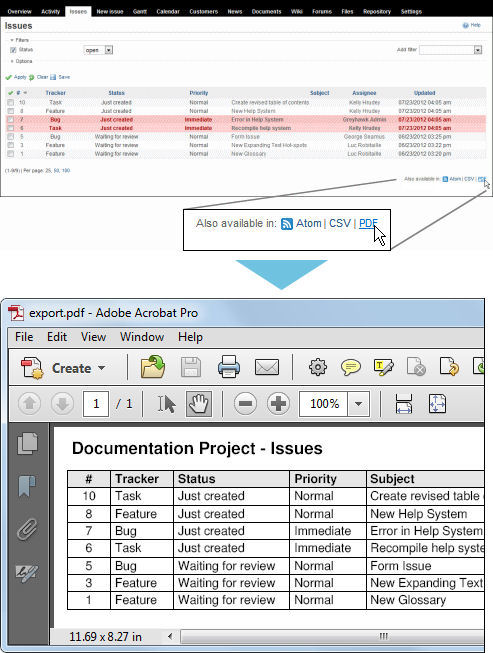Zoom in with the plus button
Viewport: 493px width, 653px height.
(x=278, y=404)
